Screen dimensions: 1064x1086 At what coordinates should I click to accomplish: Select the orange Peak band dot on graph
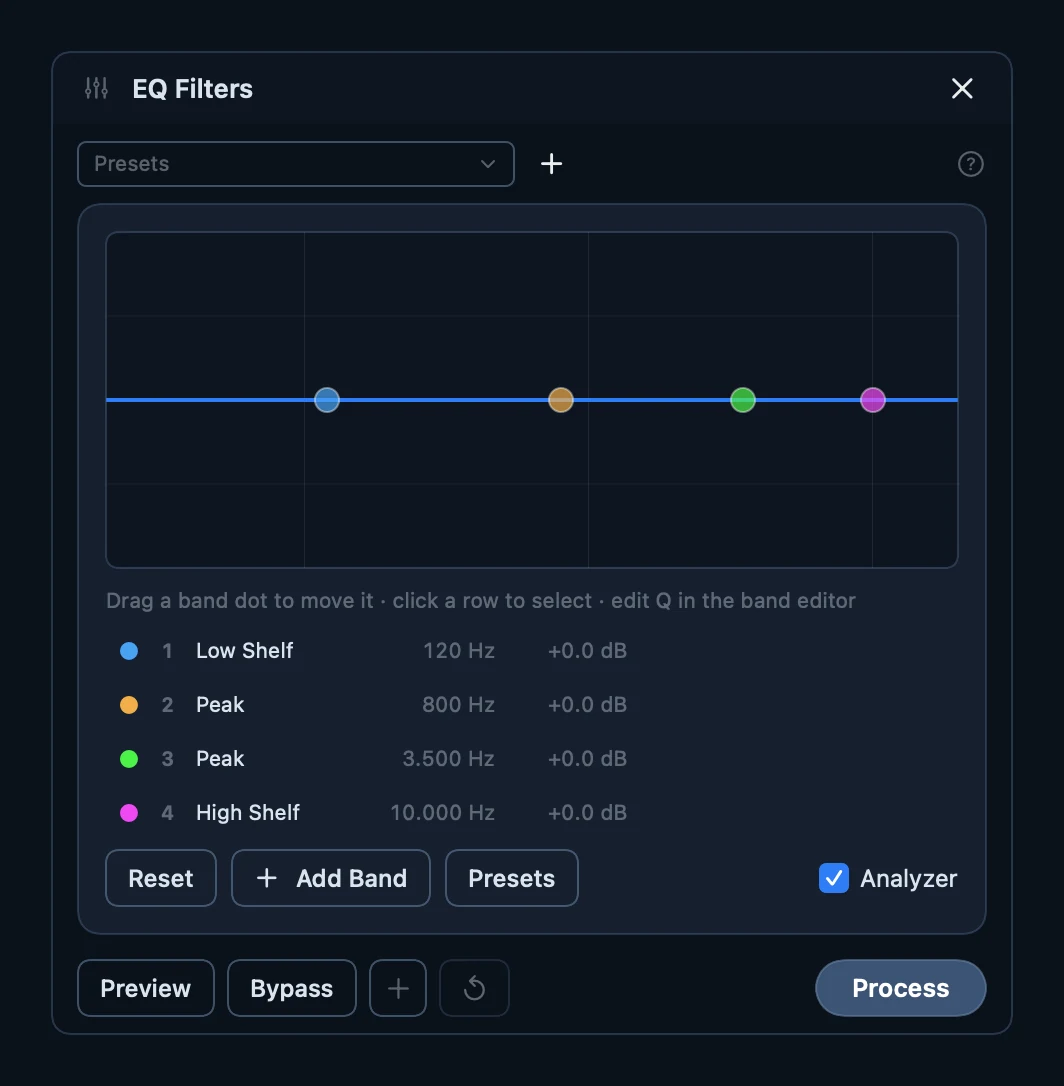(x=561, y=400)
